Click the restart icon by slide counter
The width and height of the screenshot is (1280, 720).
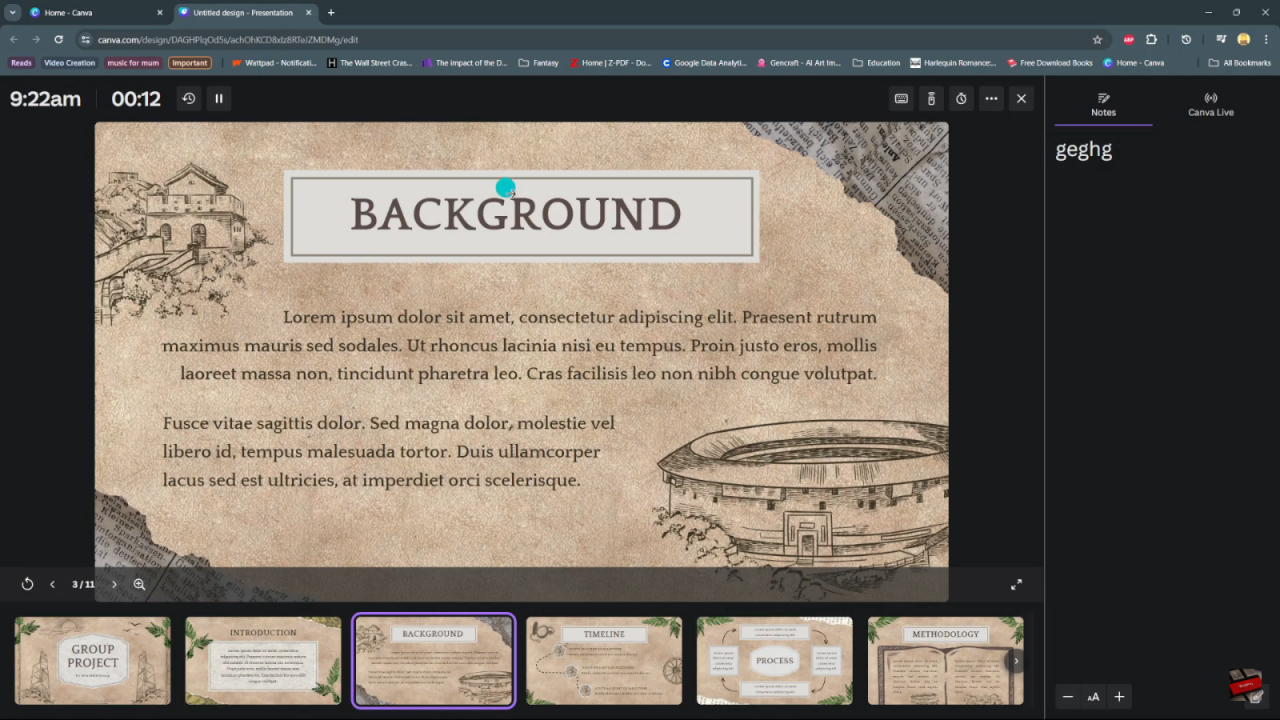27,584
